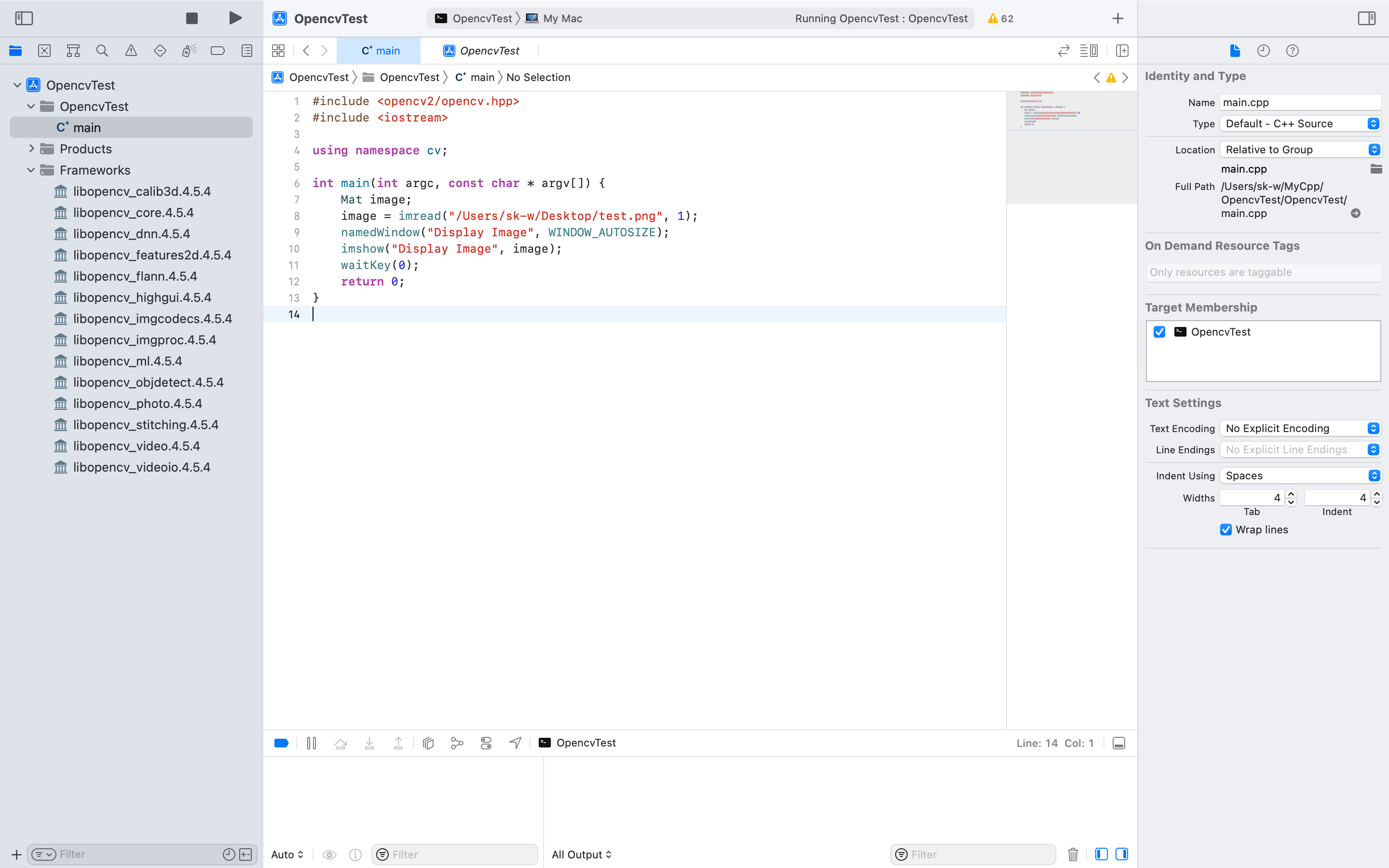
Task: Toggle breakpoints activation in debug bar
Action: (281, 743)
